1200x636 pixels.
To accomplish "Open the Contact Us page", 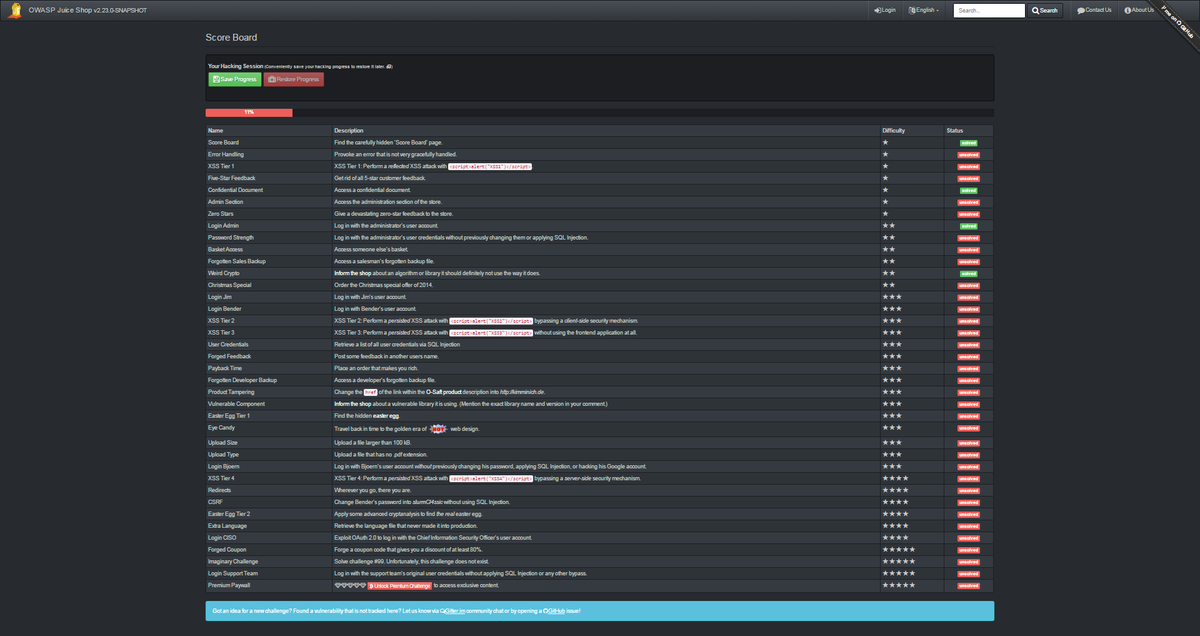I will (1094, 10).
